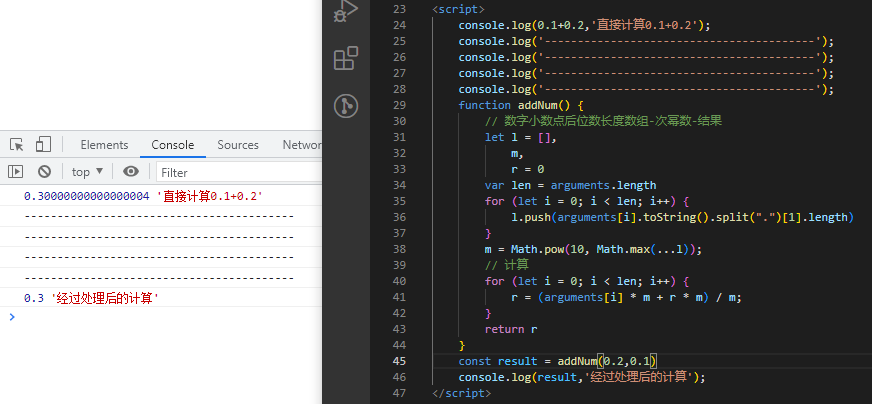Image resolution: width=872 pixels, height=404 pixels.
Task: Create a live expression with eye icon
Action: pos(131,172)
